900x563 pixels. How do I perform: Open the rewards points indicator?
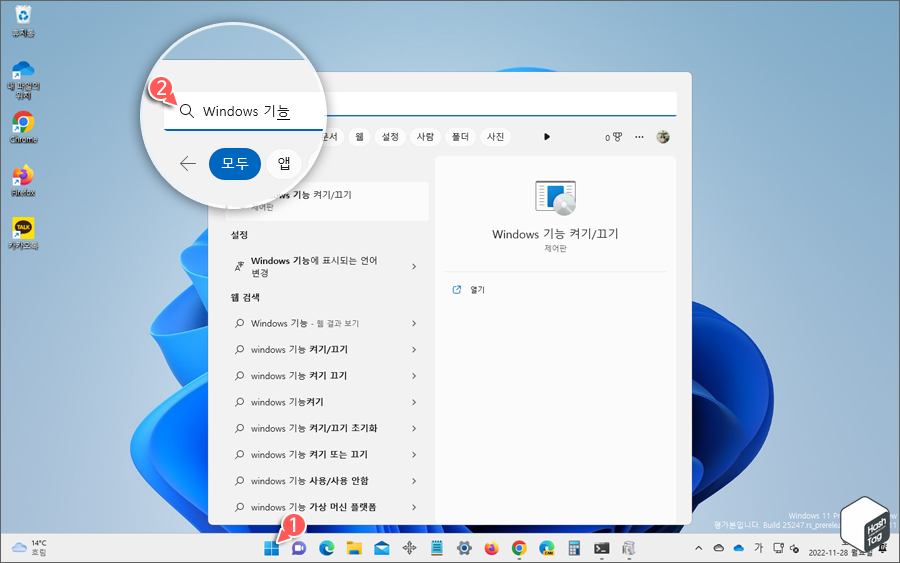[613, 137]
